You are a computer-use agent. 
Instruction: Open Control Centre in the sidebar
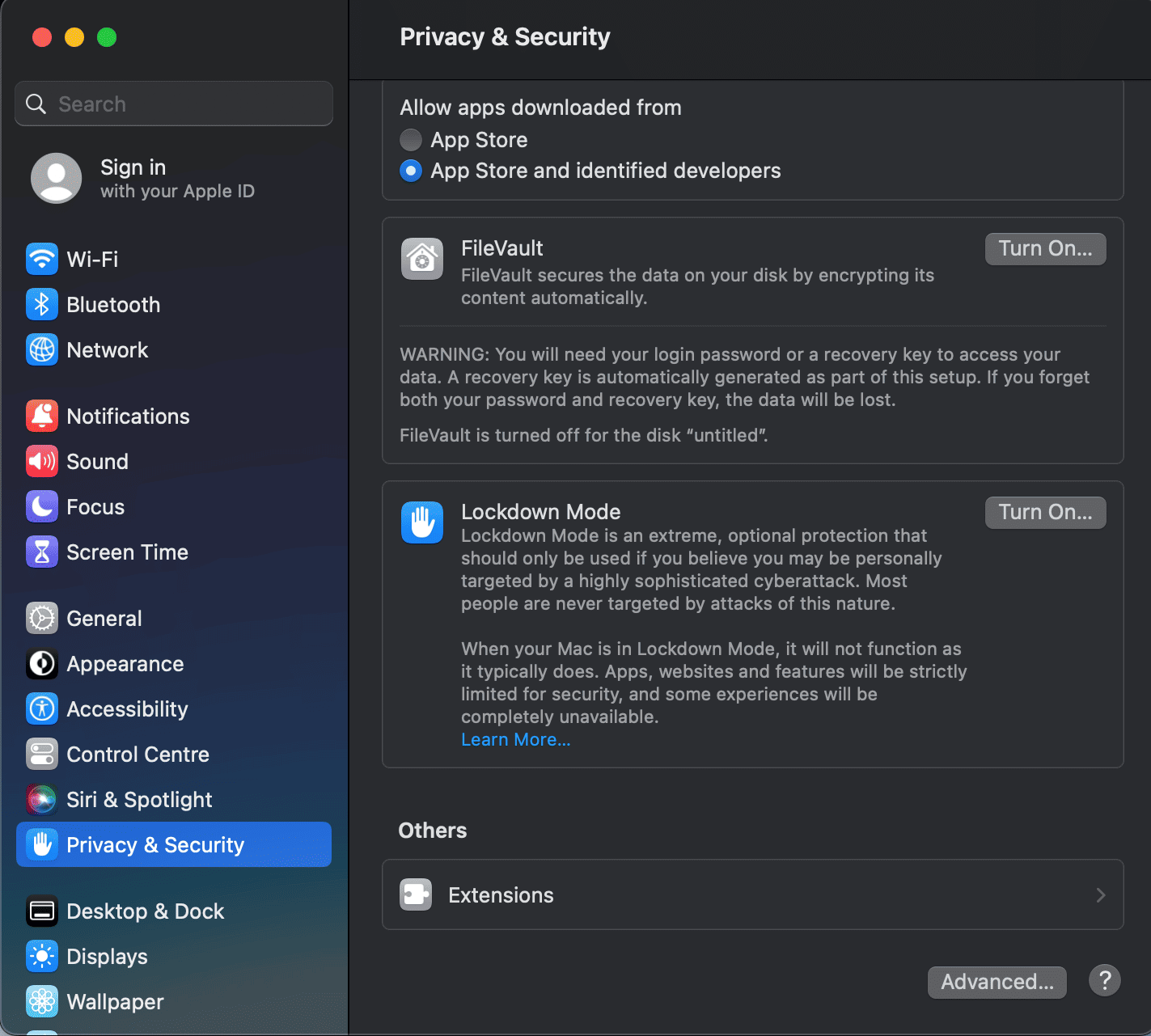174,754
